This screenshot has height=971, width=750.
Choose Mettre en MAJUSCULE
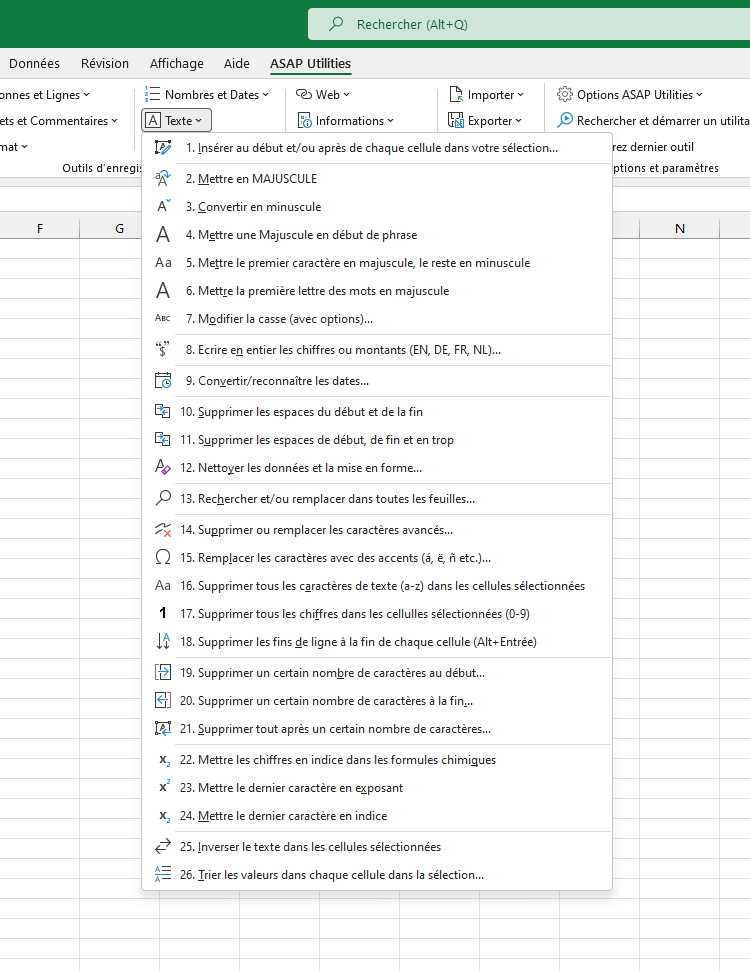377,178
